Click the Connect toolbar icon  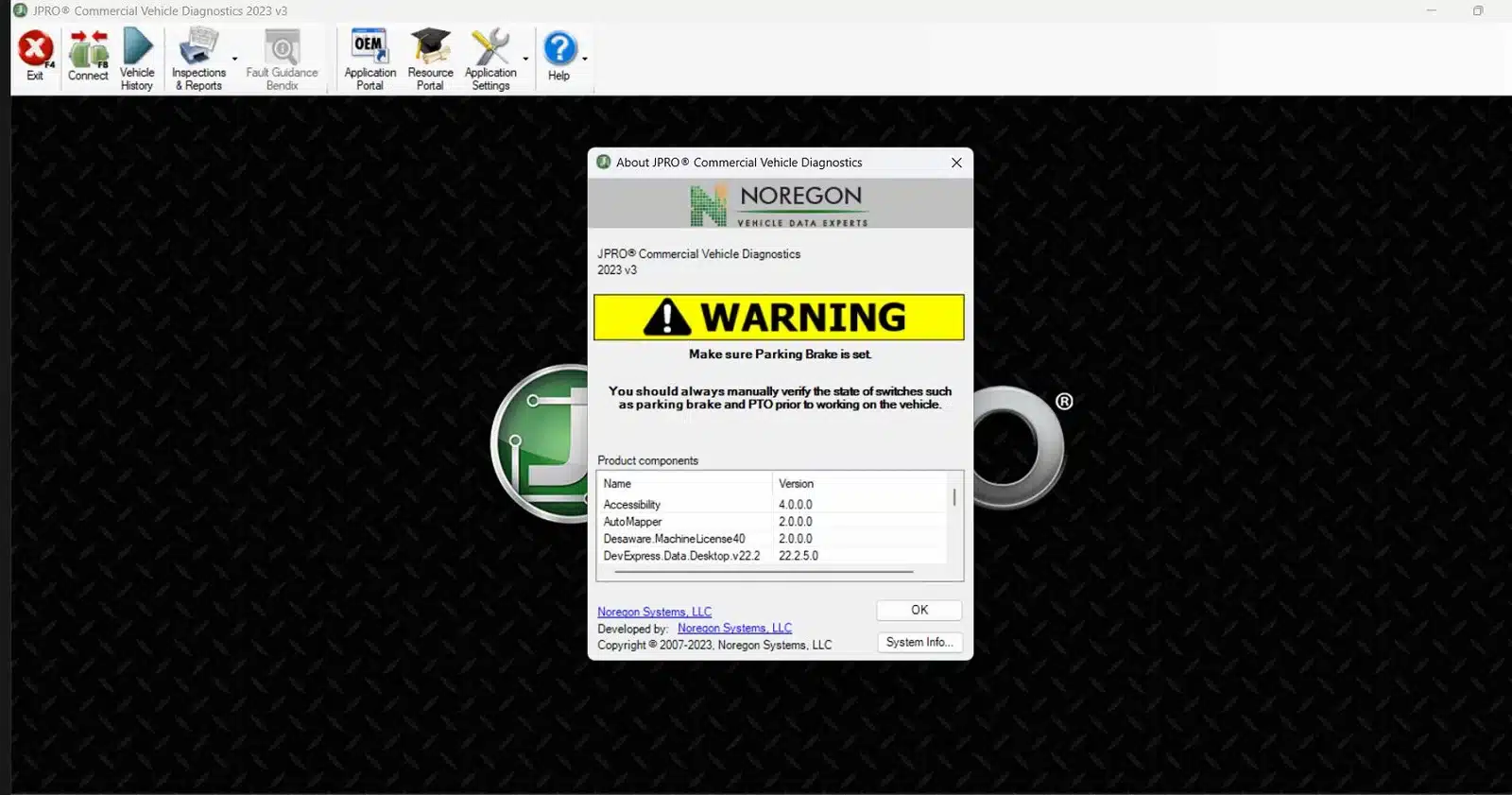coord(88,56)
